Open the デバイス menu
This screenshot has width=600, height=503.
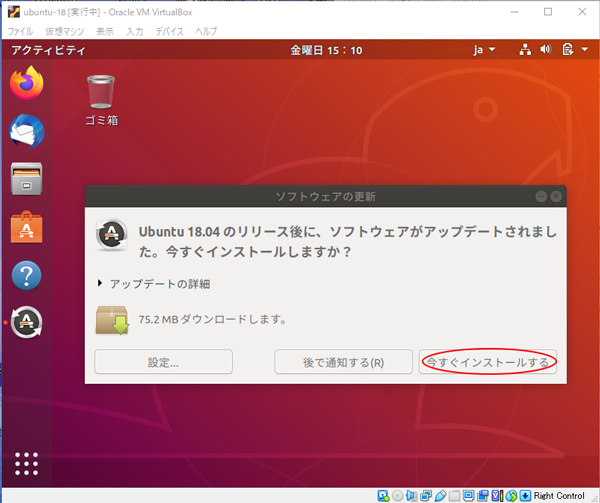(170, 31)
